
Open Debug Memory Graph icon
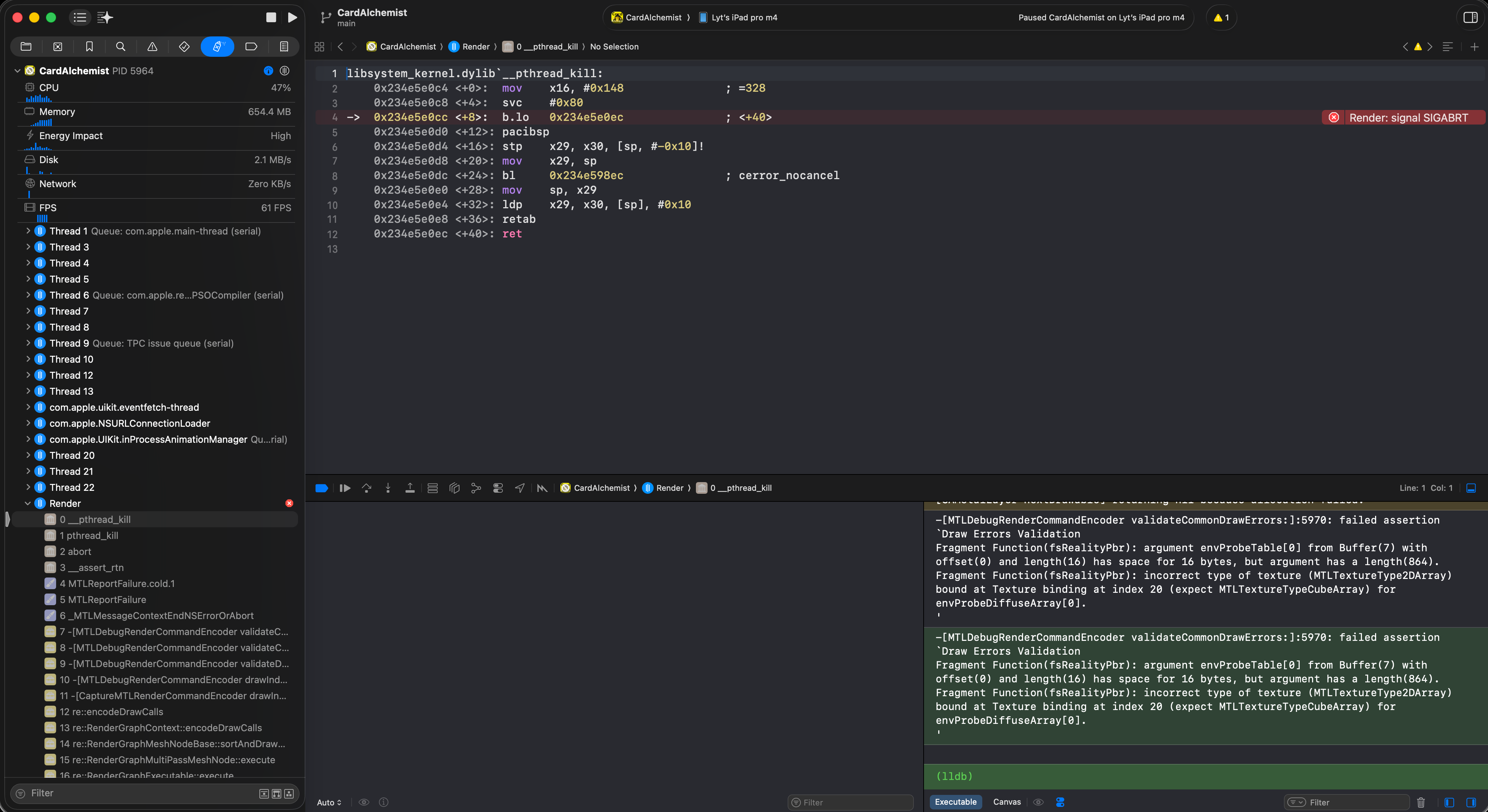pyautogui.click(x=476, y=488)
